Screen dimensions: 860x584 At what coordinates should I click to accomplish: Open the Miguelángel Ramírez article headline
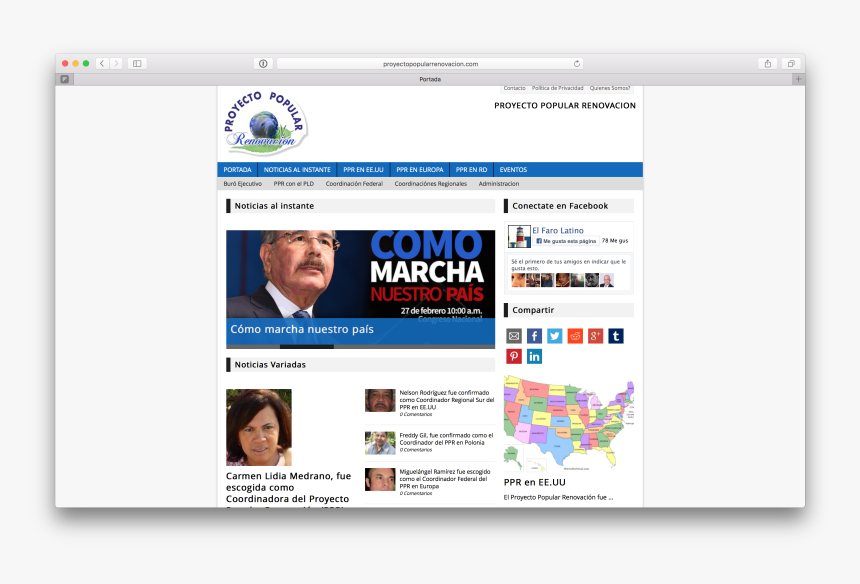(445, 479)
